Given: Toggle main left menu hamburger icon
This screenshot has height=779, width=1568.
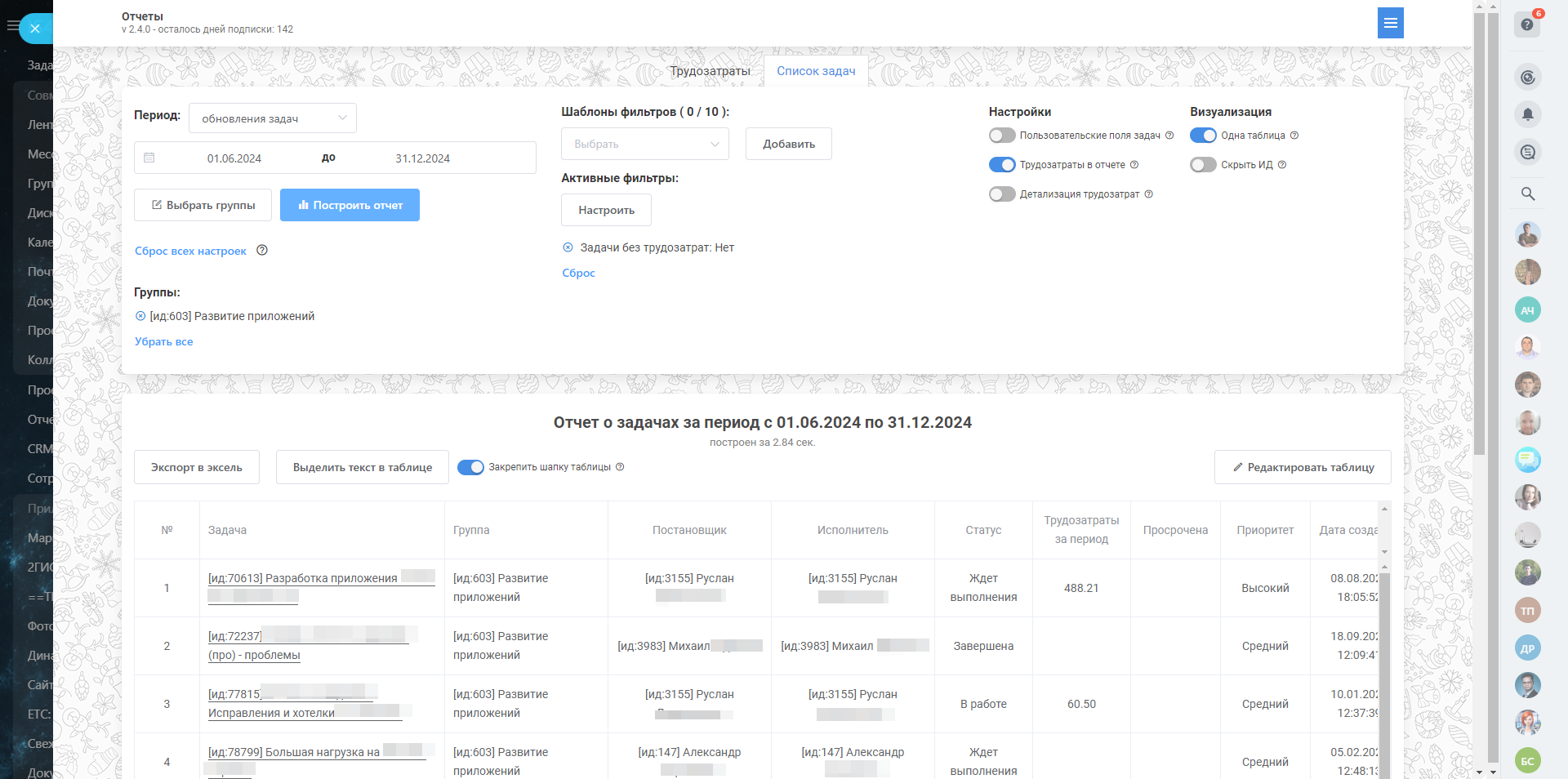Looking at the screenshot, I should 12,26.
